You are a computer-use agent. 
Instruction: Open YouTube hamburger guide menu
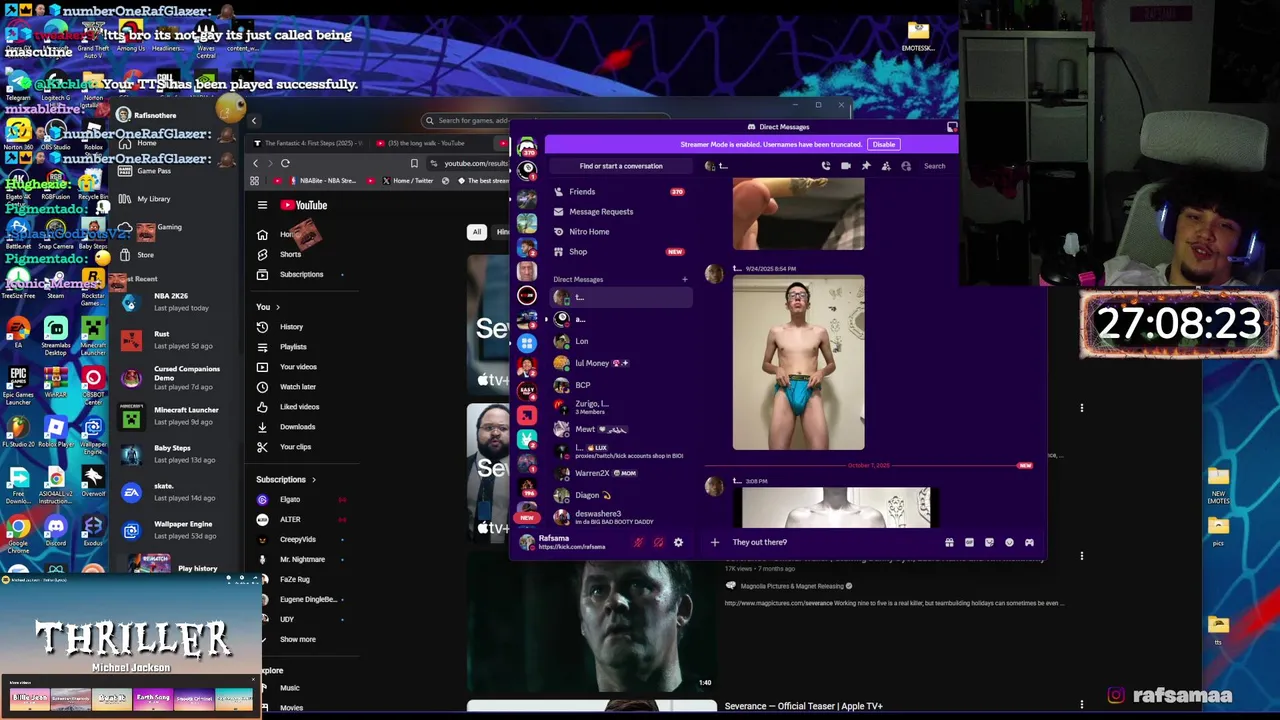coord(262,205)
